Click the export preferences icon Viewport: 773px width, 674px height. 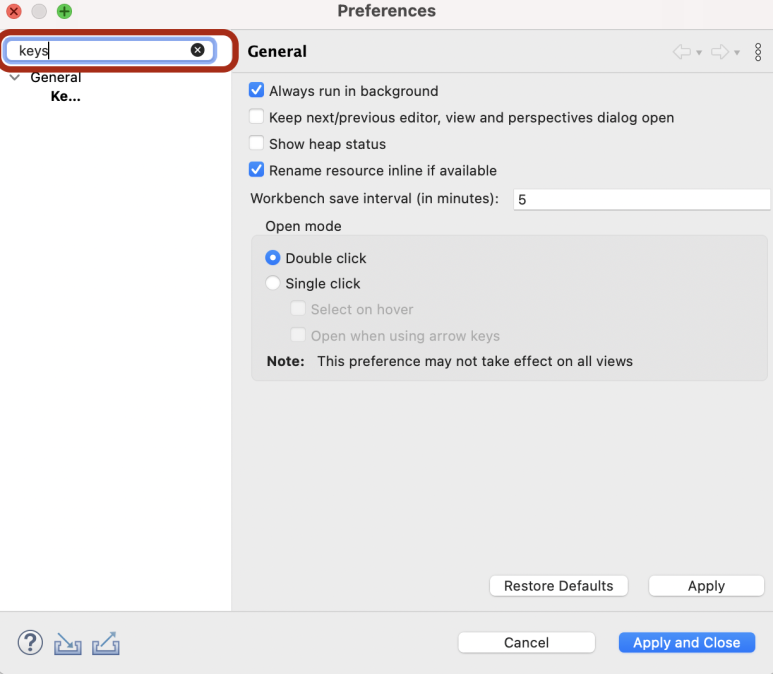point(105,643)
